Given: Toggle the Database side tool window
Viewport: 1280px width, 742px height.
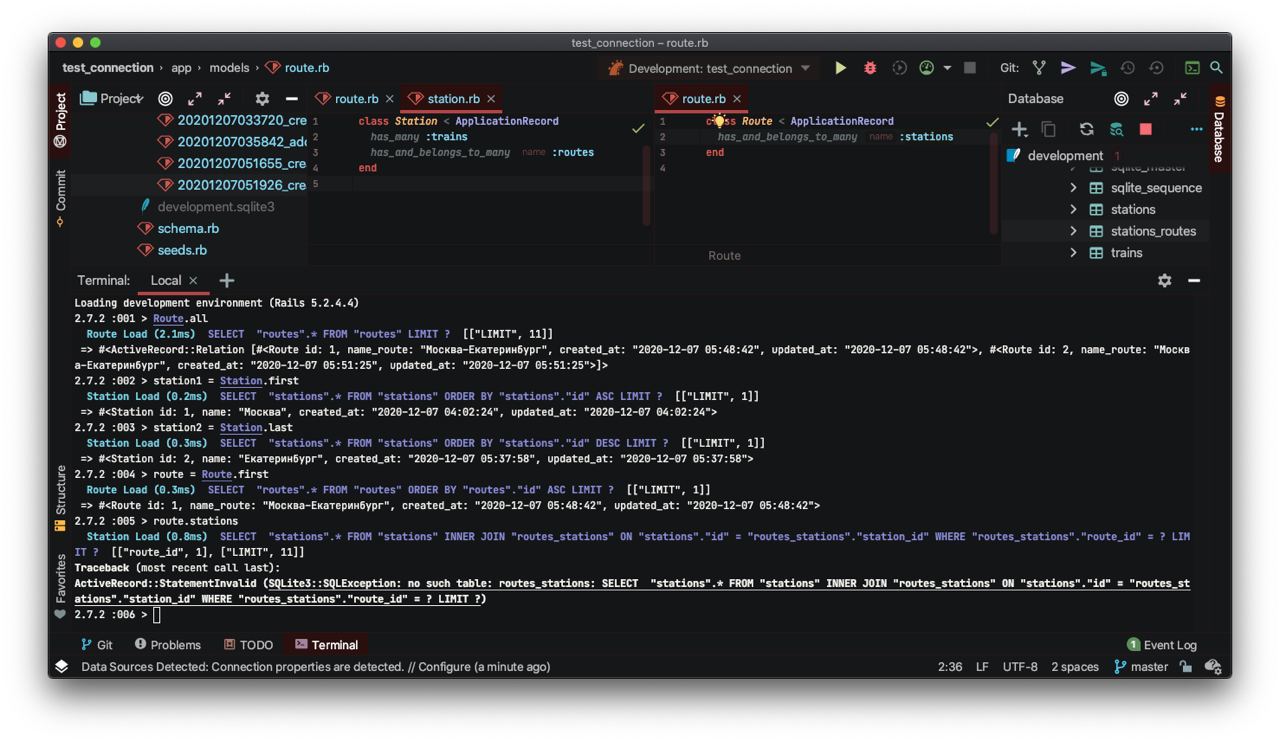Looking at the screenshot, I should pos(1219,128).
